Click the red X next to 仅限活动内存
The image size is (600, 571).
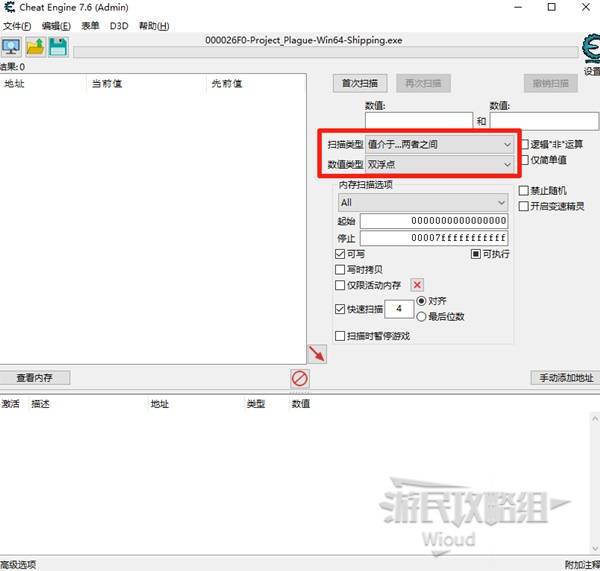coord(418,285)
